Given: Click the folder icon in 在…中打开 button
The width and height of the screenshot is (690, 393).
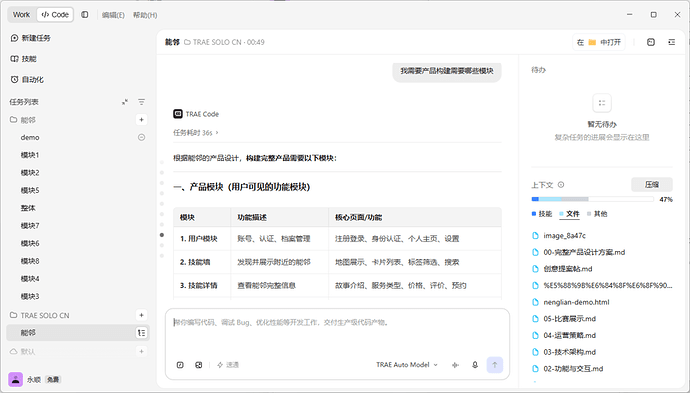Looking at the screenshot, I should point(592,42).
